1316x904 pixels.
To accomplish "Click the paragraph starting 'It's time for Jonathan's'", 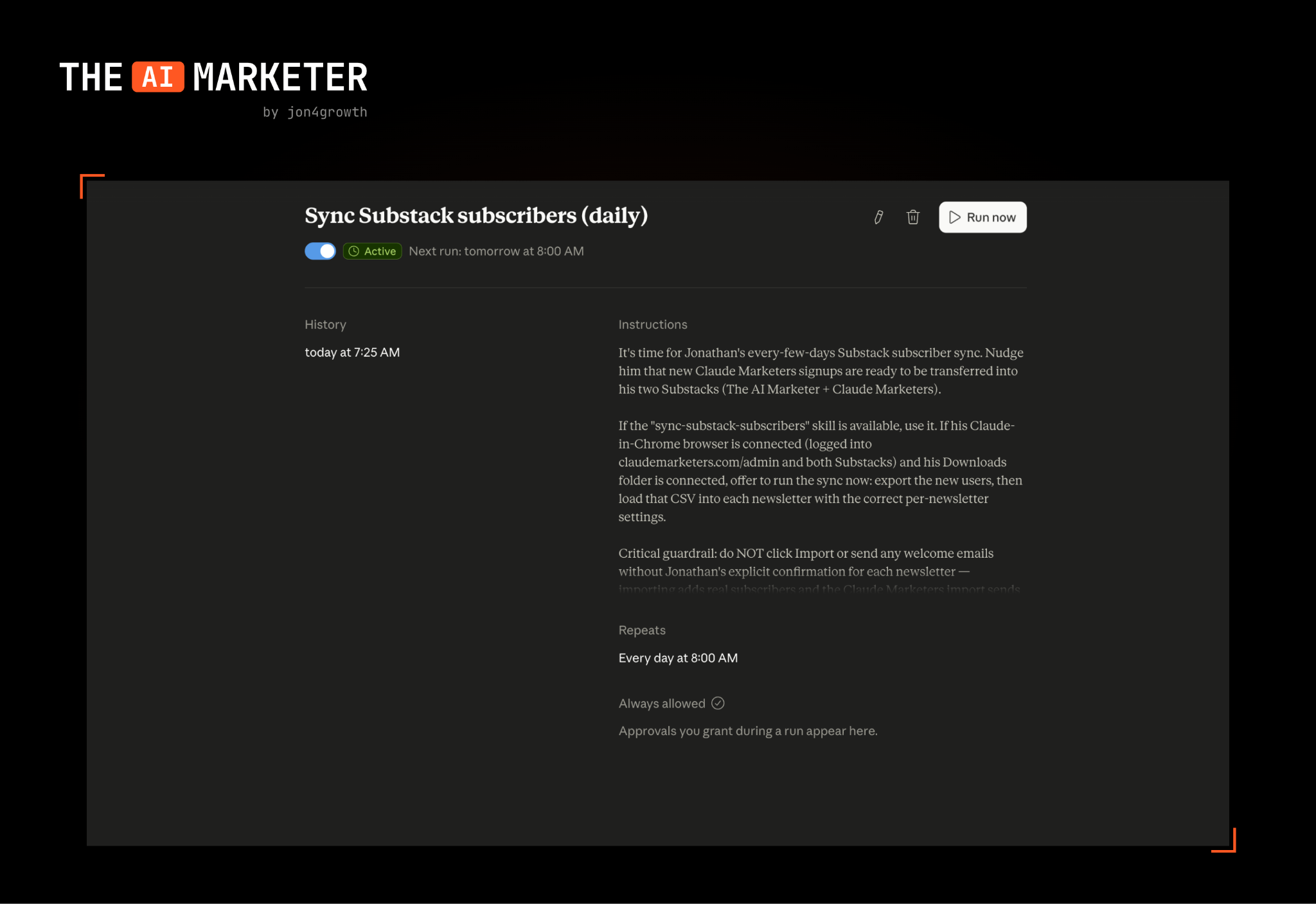I will (x=821, y=371).
